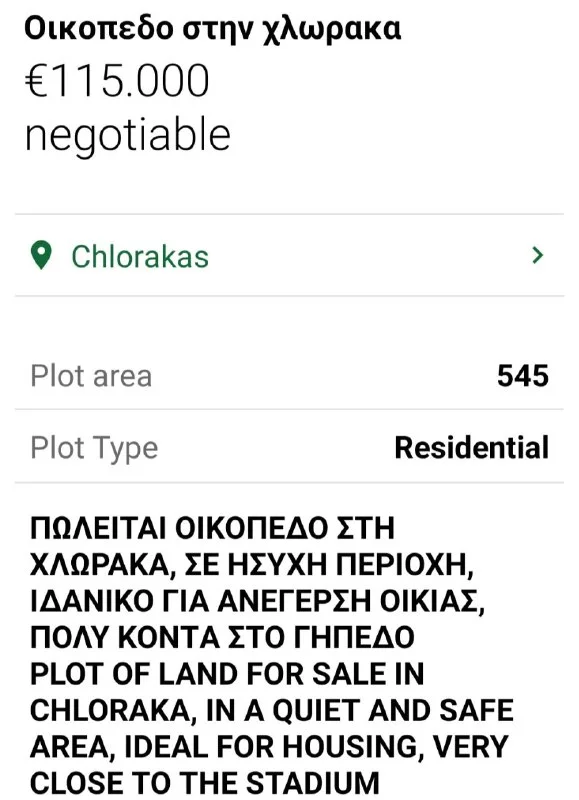The width and height of the screenshot is (579, 800).
Task: Click the word χλωρακα in the listing title
Action: pyautogui.click(x=331, y=31)
